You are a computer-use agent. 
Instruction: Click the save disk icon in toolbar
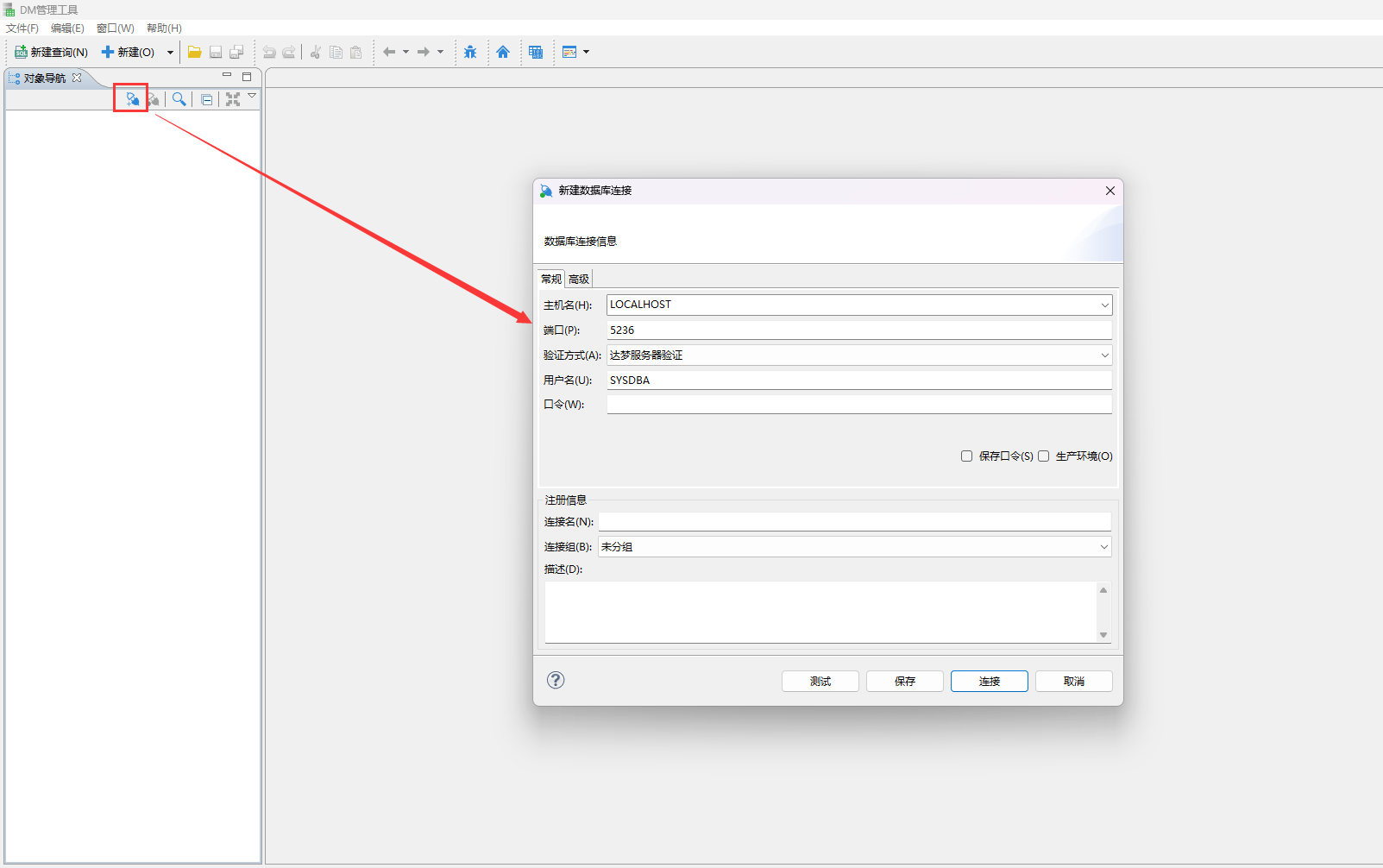point(216,52)
